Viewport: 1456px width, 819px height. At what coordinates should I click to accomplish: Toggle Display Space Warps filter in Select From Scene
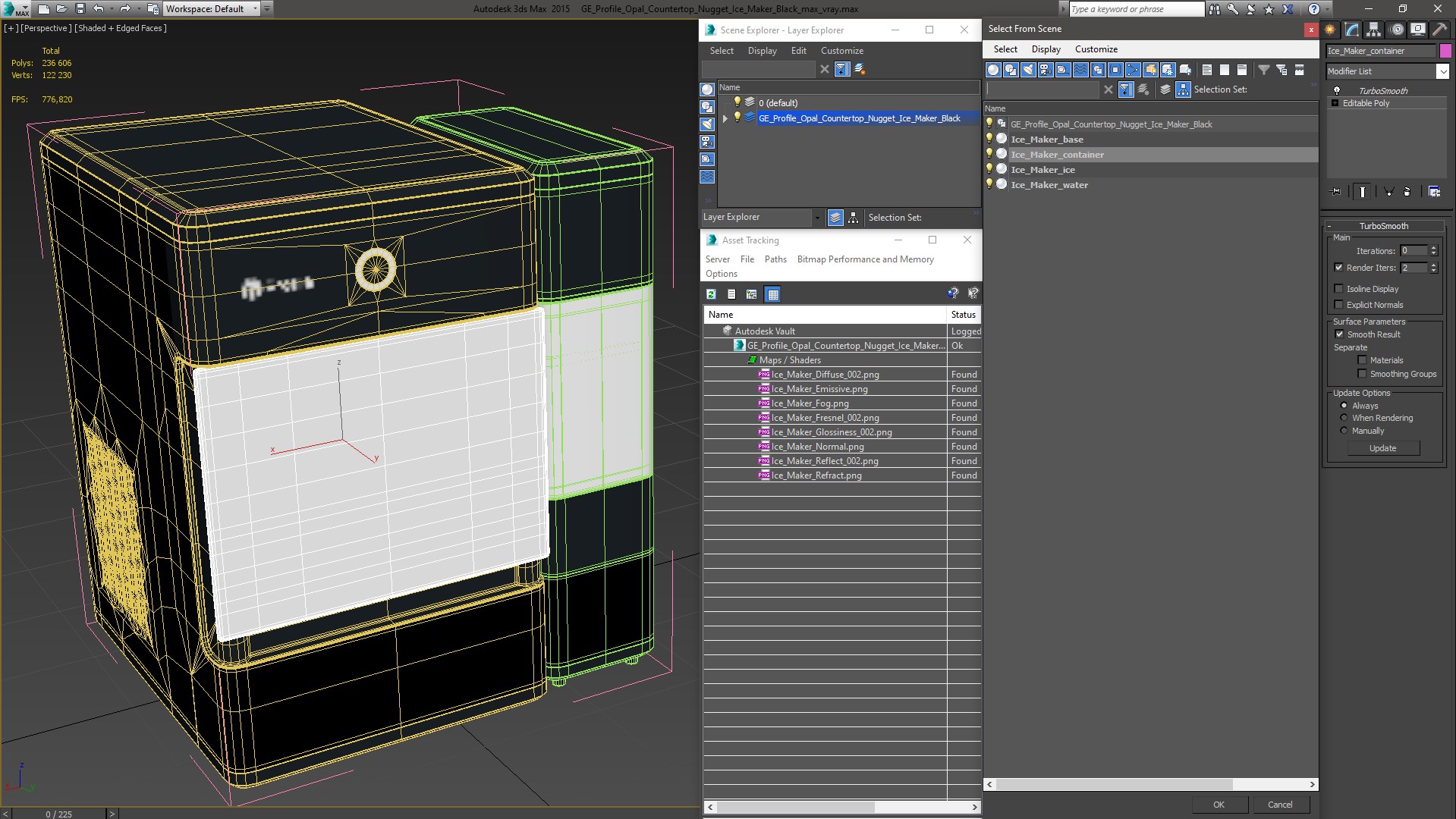[x=1080, y=70]
